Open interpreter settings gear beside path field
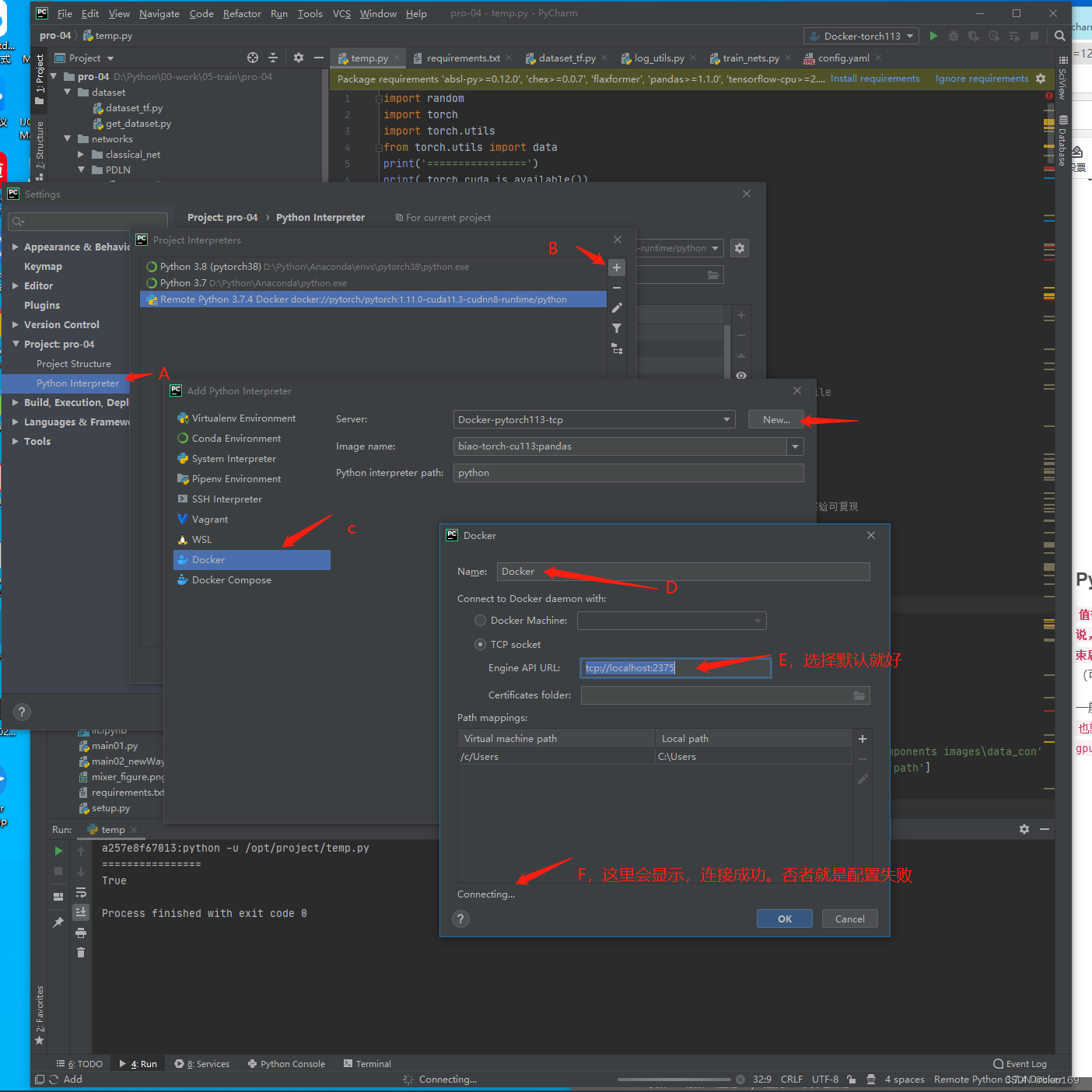 [739, 247]
